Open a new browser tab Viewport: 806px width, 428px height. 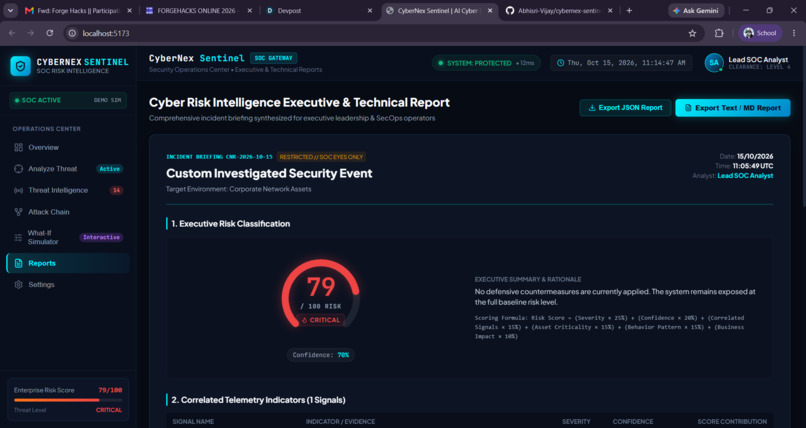pos(629,10)
